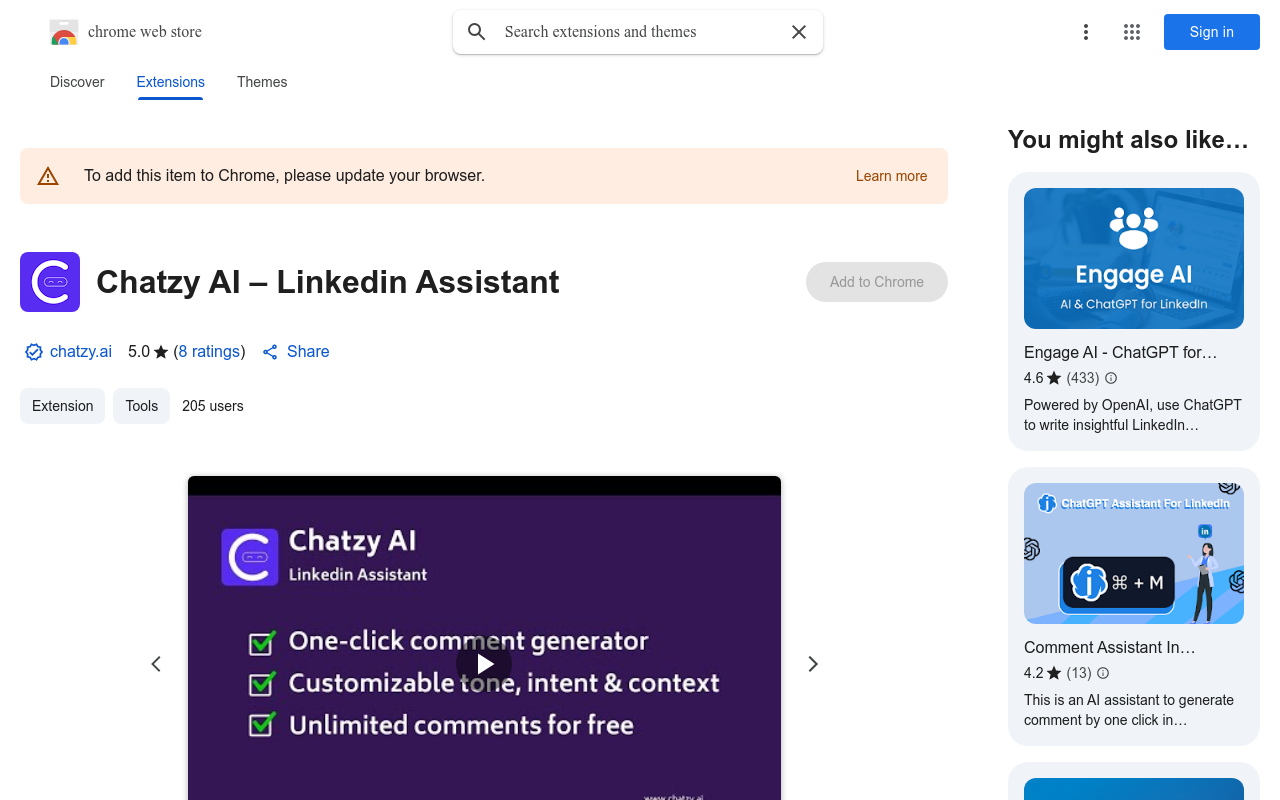Click the Chatzy AI purple logo icon
Image resolution: width=1280 pixels, height=800 pixels.
point(50,282)
